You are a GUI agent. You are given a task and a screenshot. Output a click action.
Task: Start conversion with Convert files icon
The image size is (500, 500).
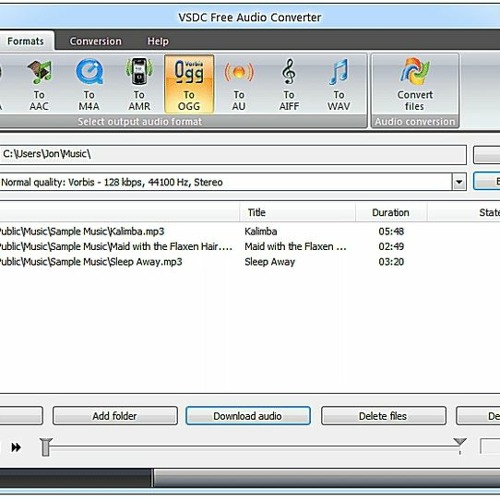click(x=415, y=85)
